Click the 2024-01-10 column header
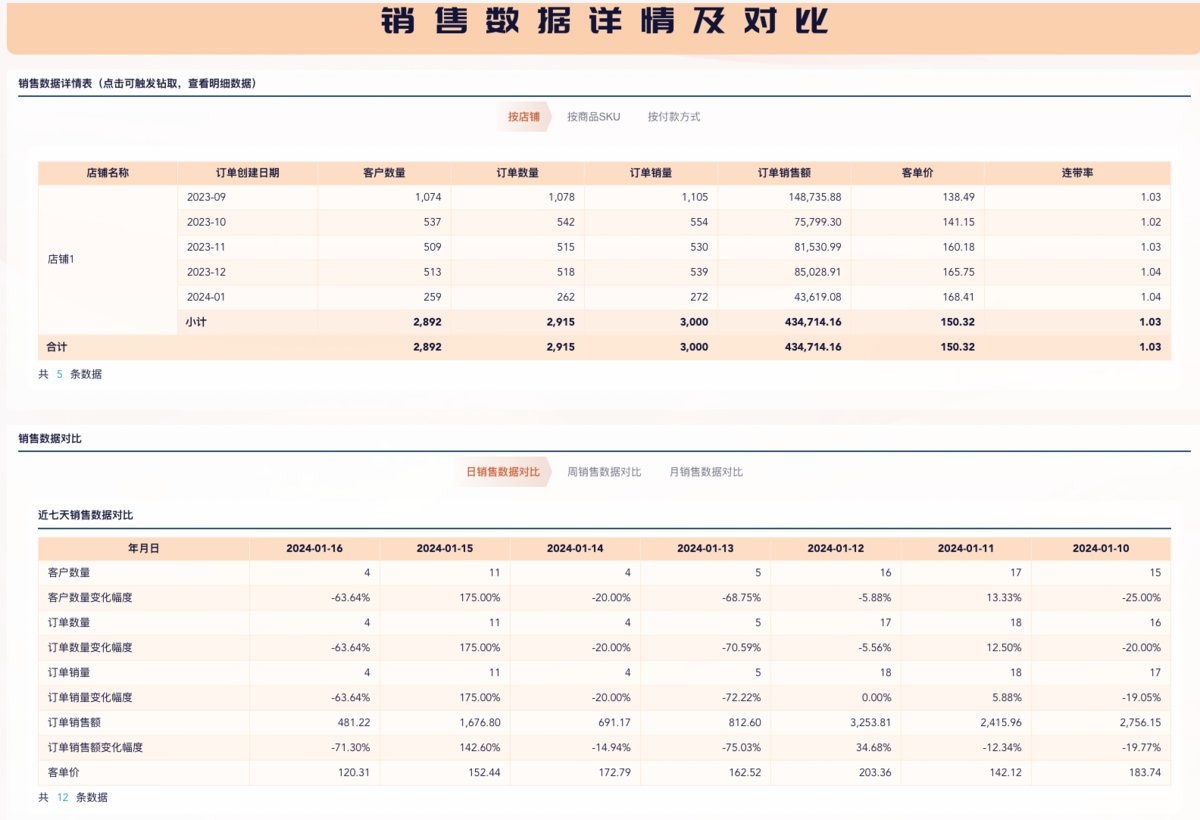Viewport: 1200px width, 820px height. [1101, 548]
